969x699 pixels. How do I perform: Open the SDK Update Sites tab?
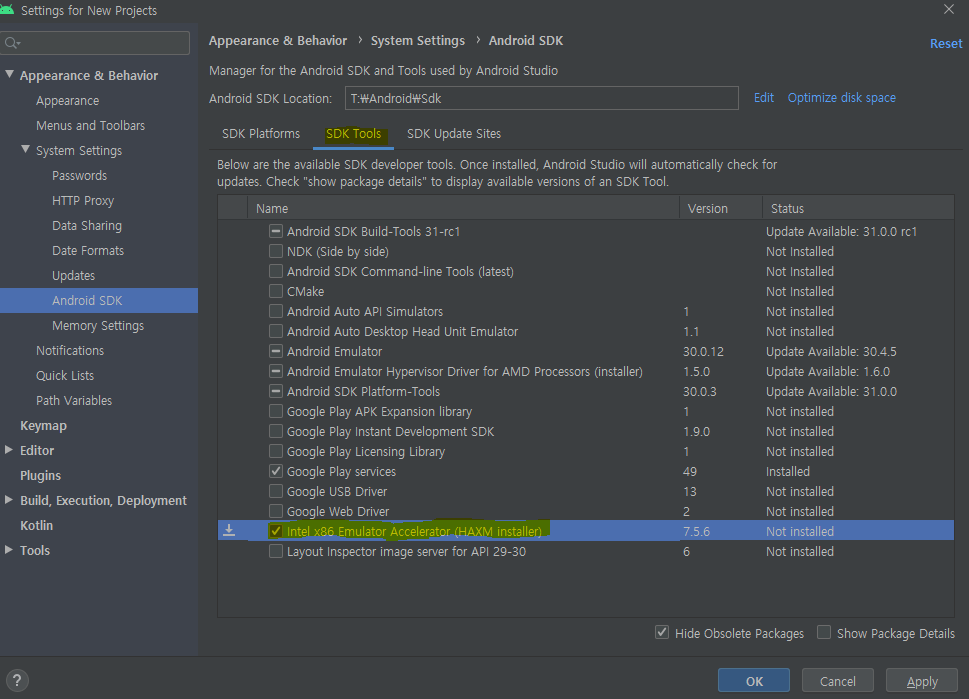454,133
